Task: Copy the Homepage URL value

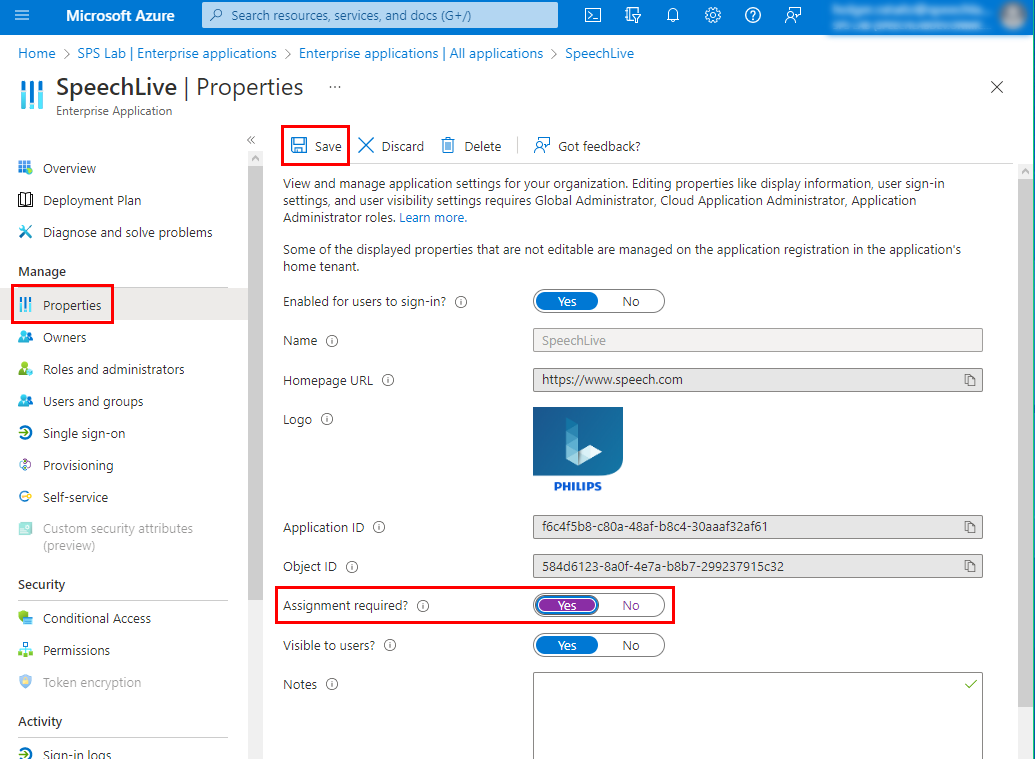Action: (969, 380)
